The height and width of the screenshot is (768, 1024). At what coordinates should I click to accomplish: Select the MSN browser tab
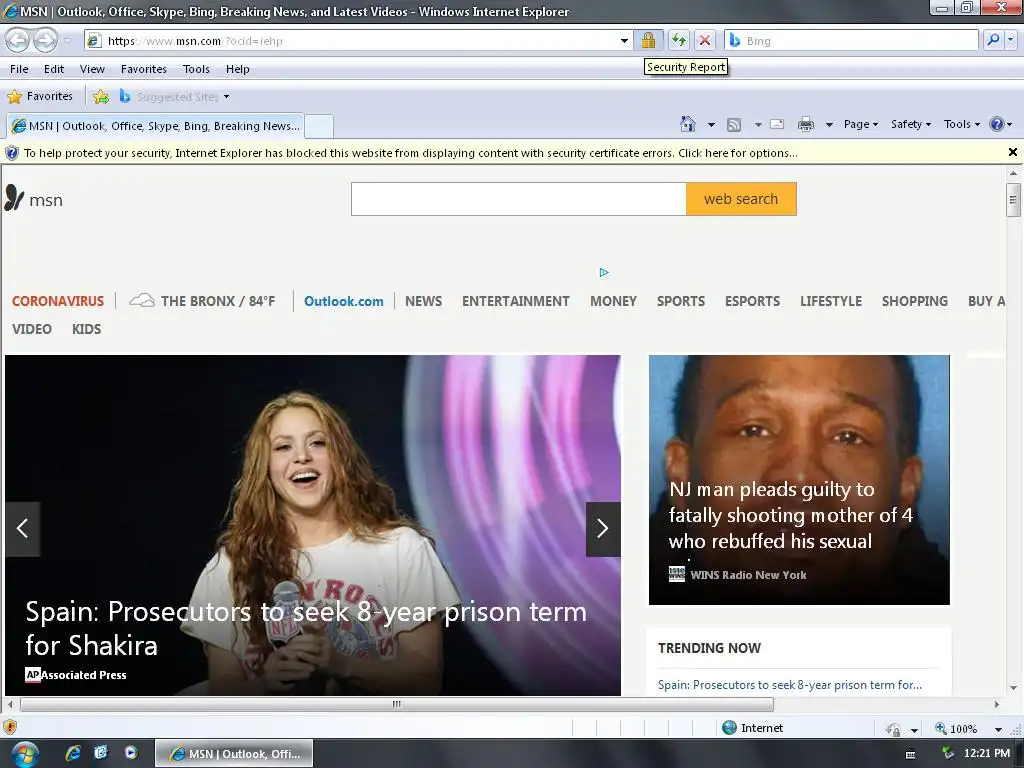pyautogui.click(x=155, y=126)
